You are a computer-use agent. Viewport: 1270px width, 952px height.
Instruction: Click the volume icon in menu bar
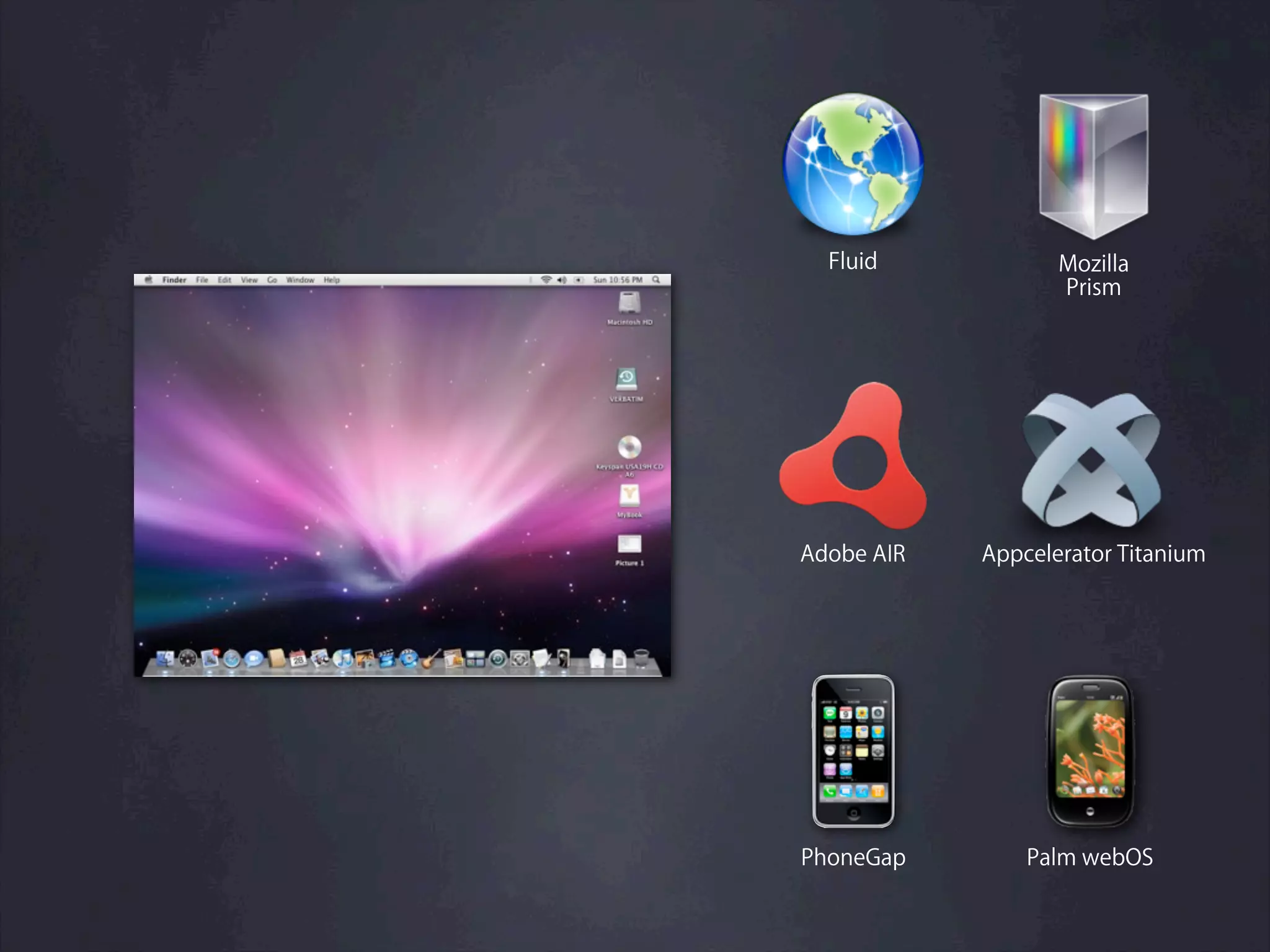click(562, 280)
